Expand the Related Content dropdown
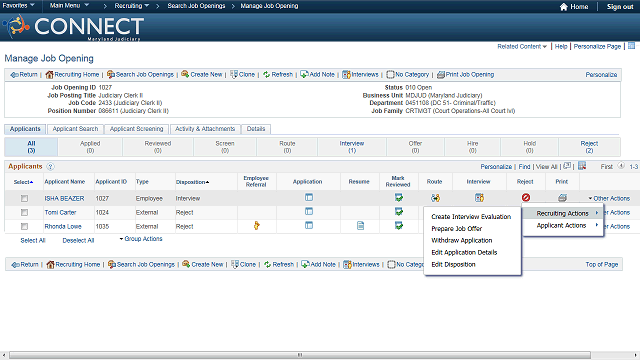 pyautogui.click(x=522, y=47)
